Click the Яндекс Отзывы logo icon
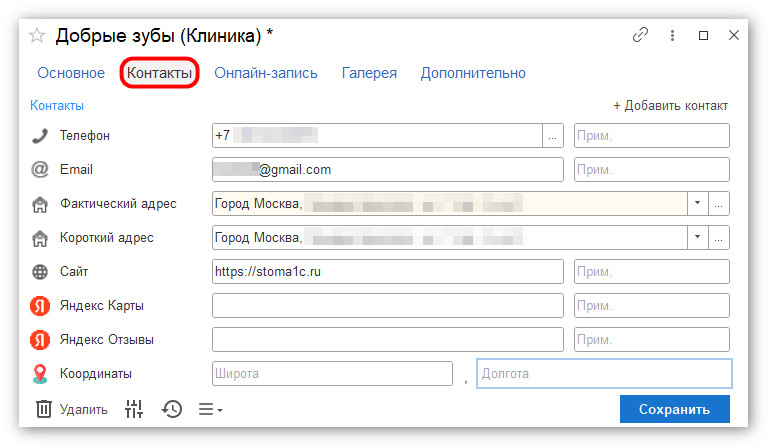 pos(40,340)
